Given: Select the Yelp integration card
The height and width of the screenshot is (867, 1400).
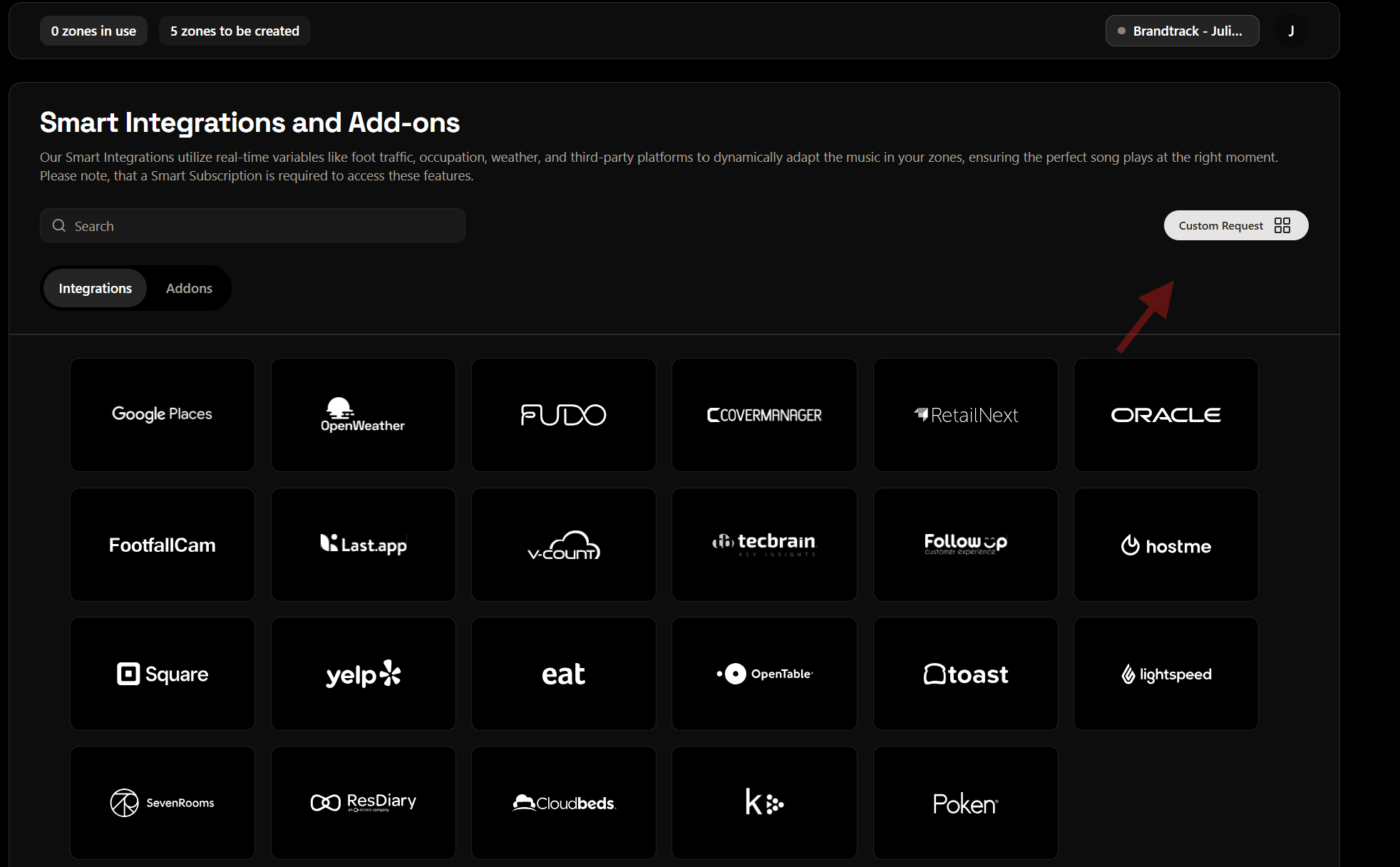Looking at the screenshot, I should [x=363, y=673].
